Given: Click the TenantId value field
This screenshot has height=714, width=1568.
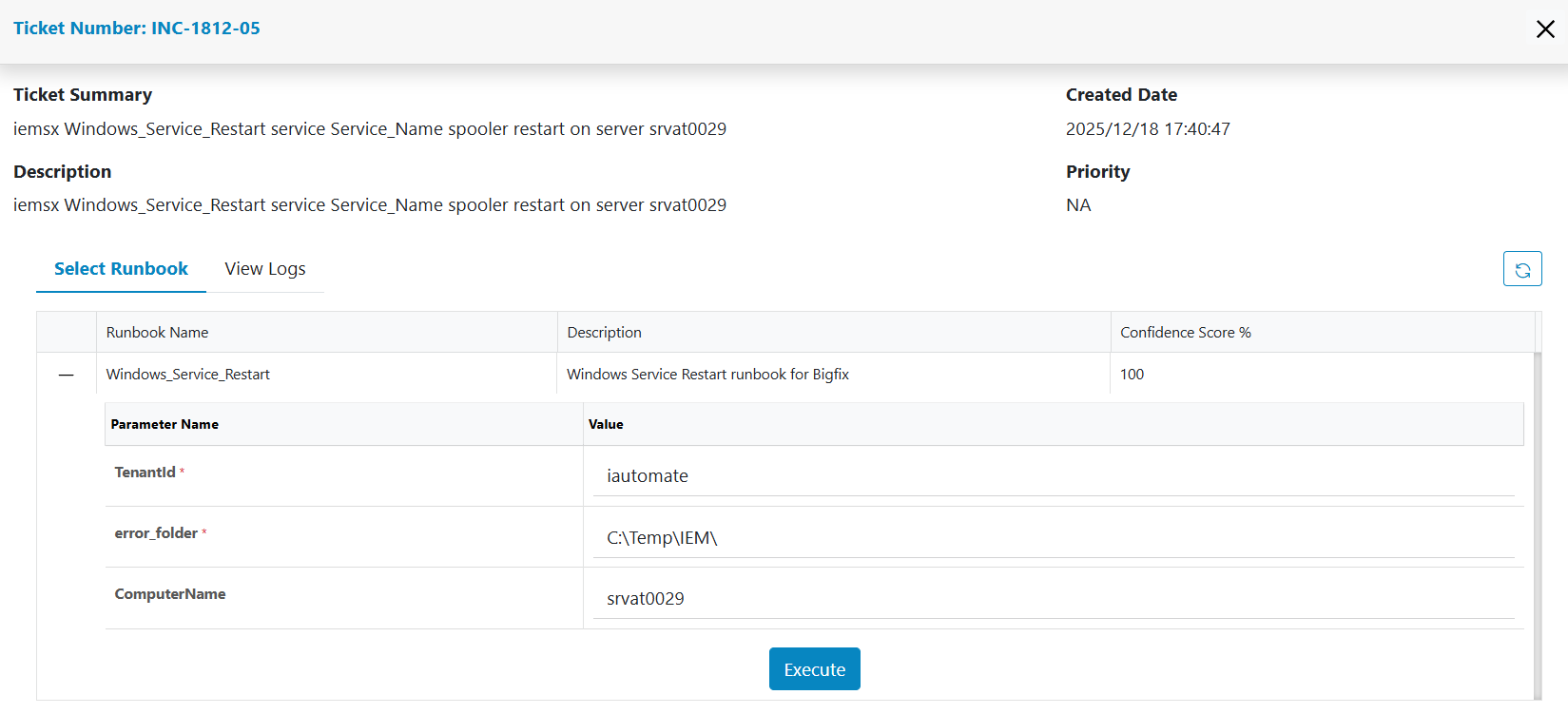Looking at the screenshot, I should point(1053,476).
